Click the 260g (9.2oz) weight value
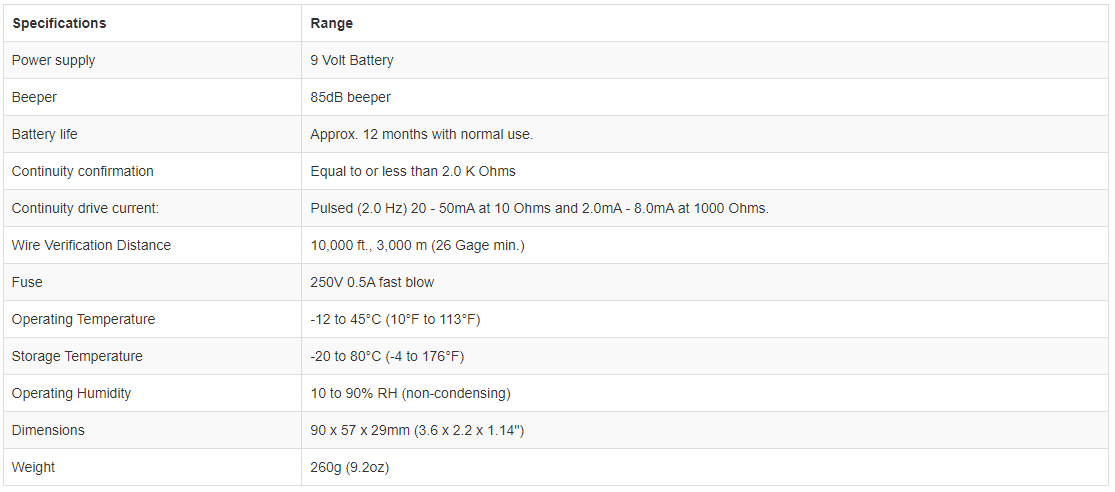The height and width of the screenshot is (492, 1115). coord(349,467)
